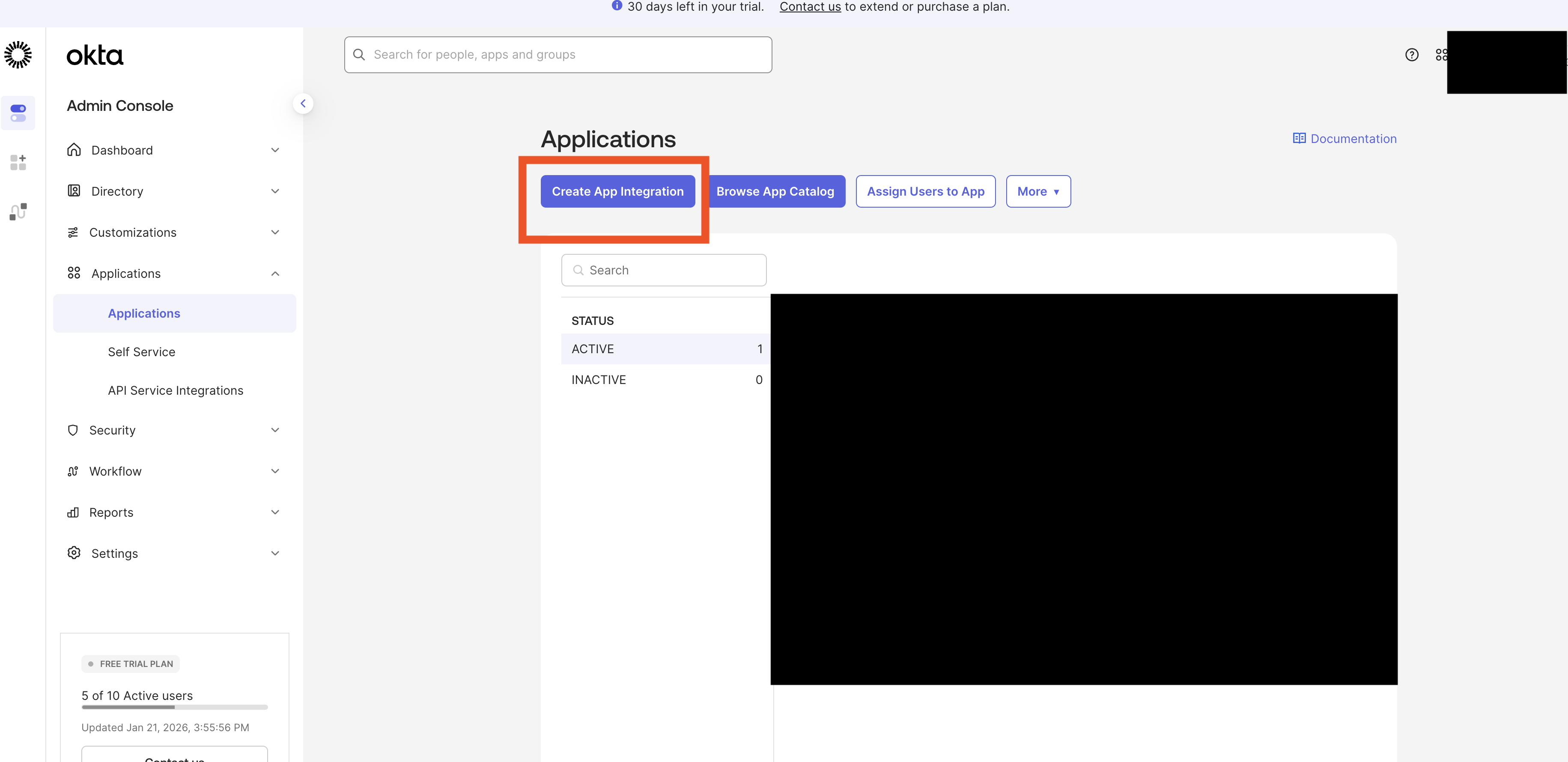Image resolution: width=1568 pixels, height=762 pixels.
Task: Open the app launcher from the left rail
Action: 18,161
